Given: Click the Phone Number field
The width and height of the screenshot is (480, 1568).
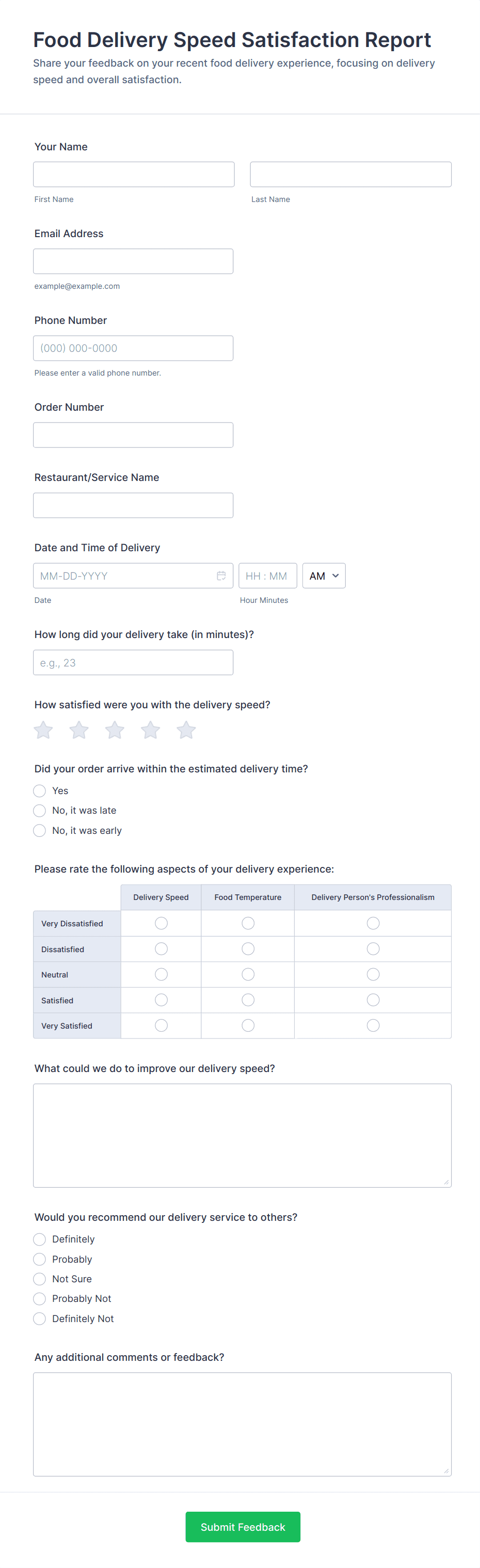Looking at the screenshot, I should coord(133,348).
